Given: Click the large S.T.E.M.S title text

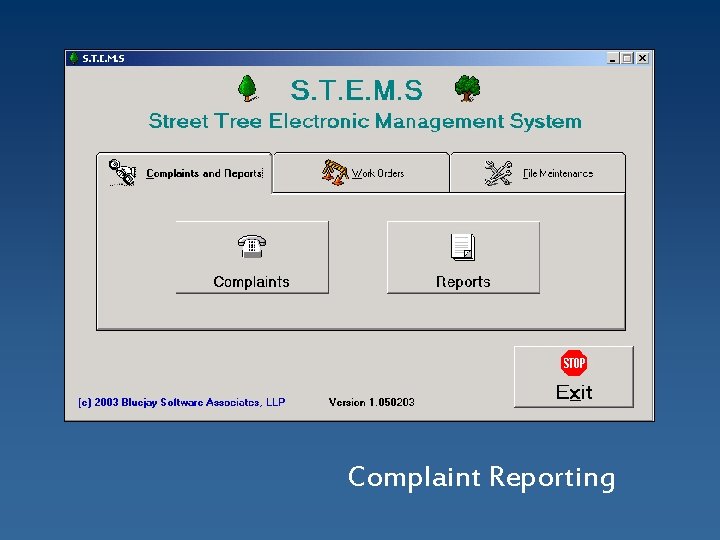Looking at the screenshot, I should click(x=356, y=90).
